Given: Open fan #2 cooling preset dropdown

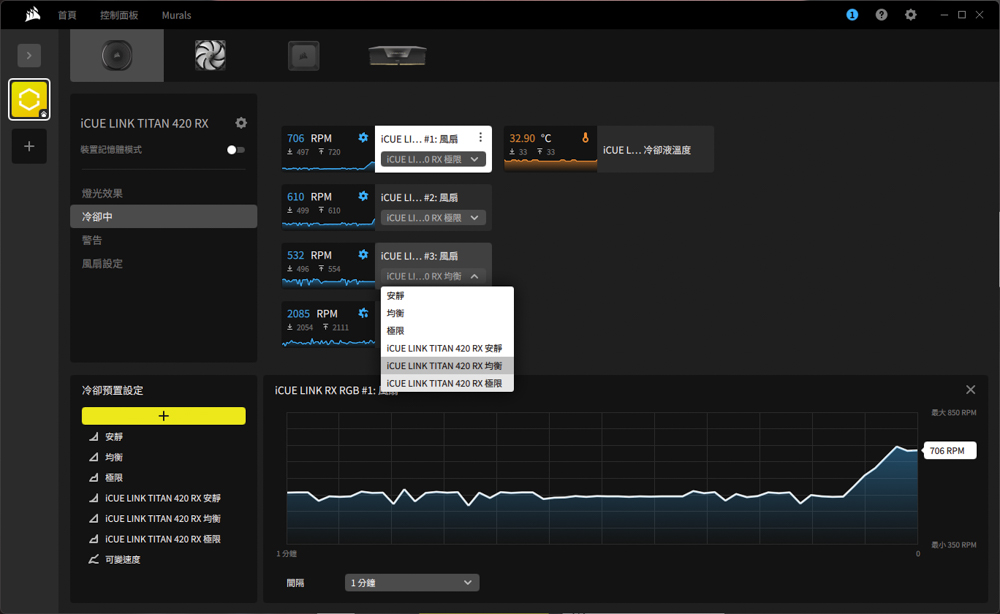Looking at the screenshot, I should 433,218.
